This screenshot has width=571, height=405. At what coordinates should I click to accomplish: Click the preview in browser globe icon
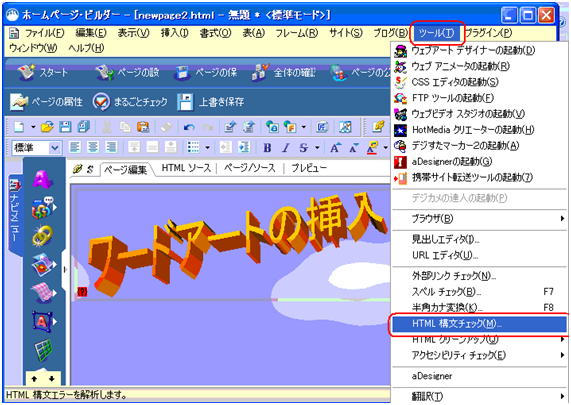click(x=272, y=127)
